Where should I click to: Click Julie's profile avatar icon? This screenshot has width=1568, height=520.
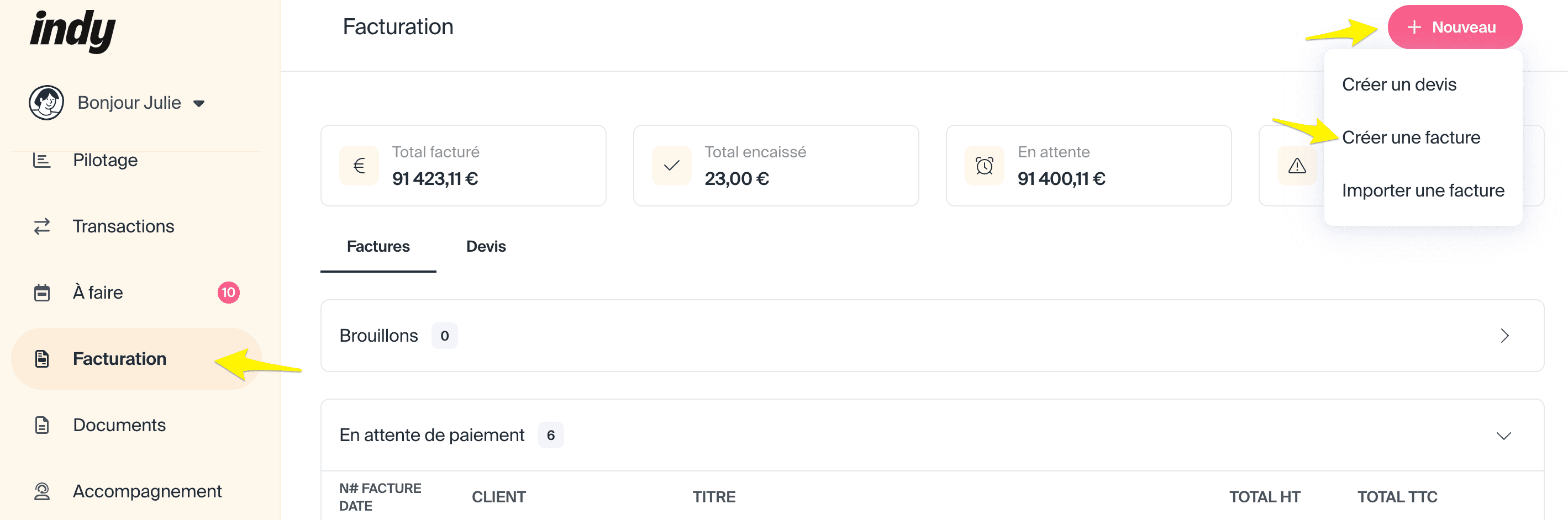point(46,103)
